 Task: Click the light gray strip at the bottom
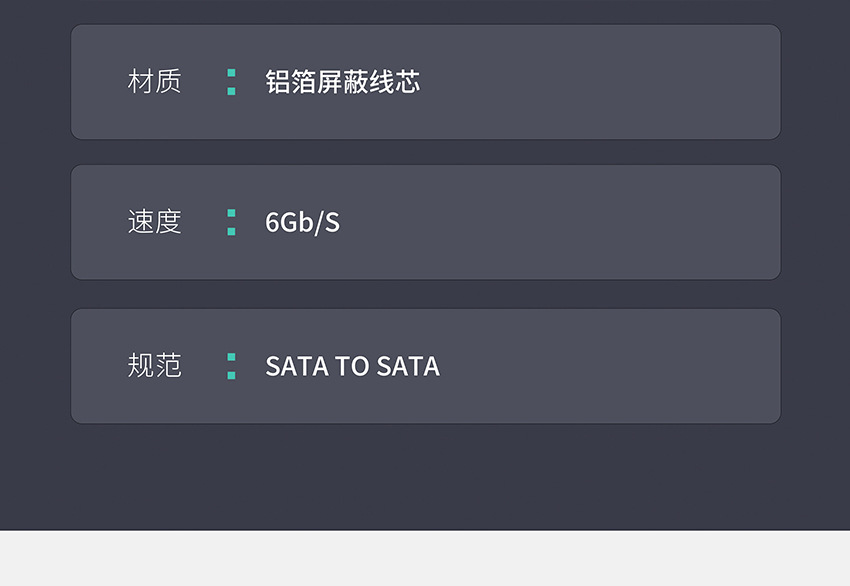click(x=425, y=558)
